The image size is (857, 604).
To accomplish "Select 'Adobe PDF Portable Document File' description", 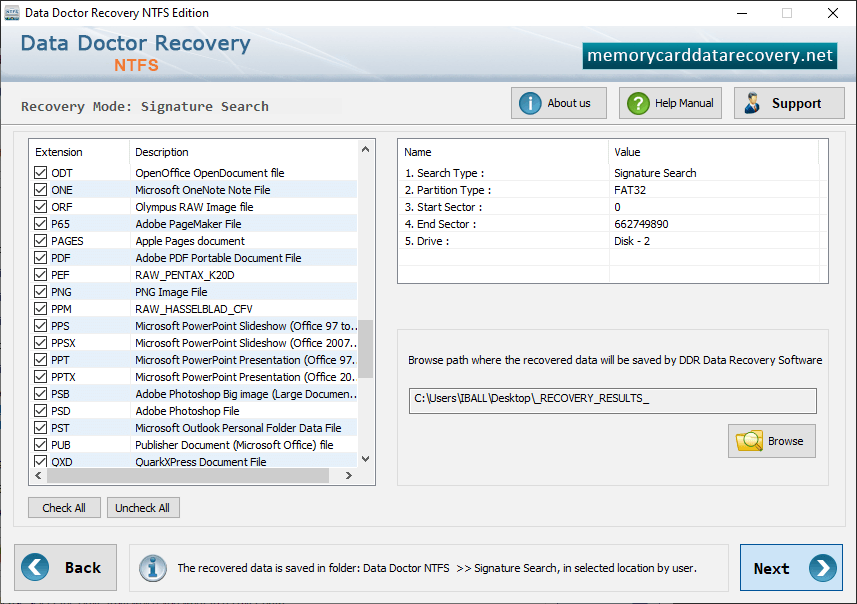I will pyautogui.click(x=218, y=257).
